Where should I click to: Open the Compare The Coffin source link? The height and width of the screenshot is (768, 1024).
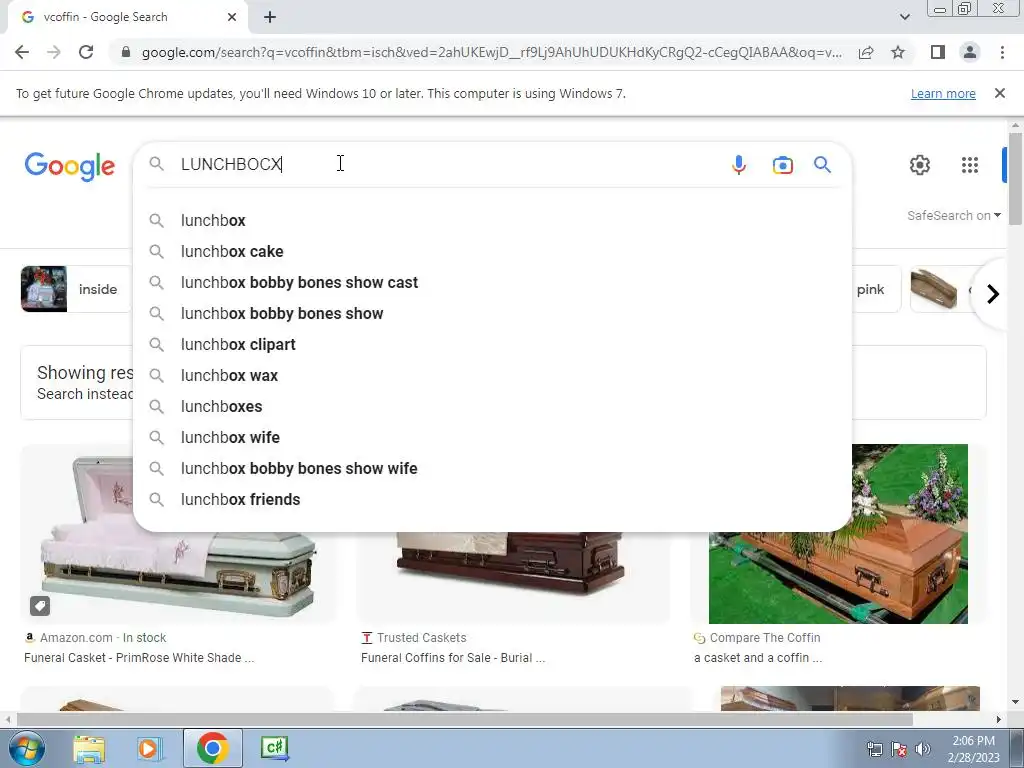pyautogui.click(x=757, y=637)
